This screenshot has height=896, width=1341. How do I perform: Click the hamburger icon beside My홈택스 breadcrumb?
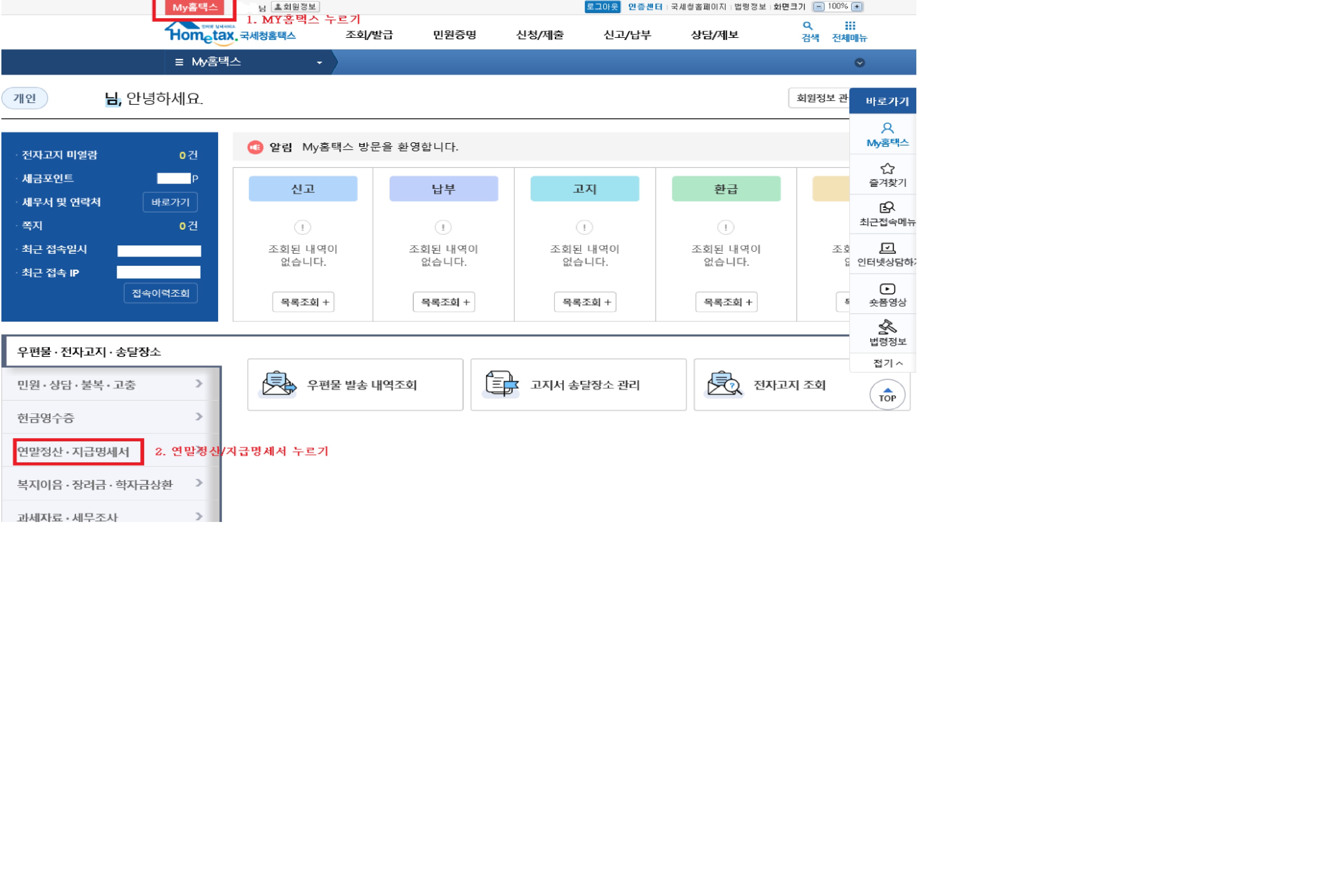click(179, 62)
